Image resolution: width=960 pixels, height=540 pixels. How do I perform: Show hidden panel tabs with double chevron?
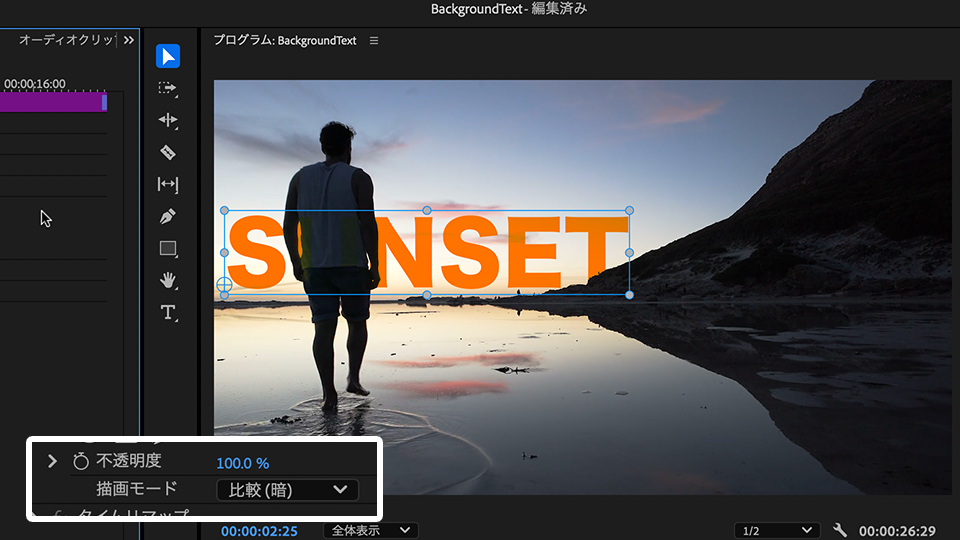129,40
